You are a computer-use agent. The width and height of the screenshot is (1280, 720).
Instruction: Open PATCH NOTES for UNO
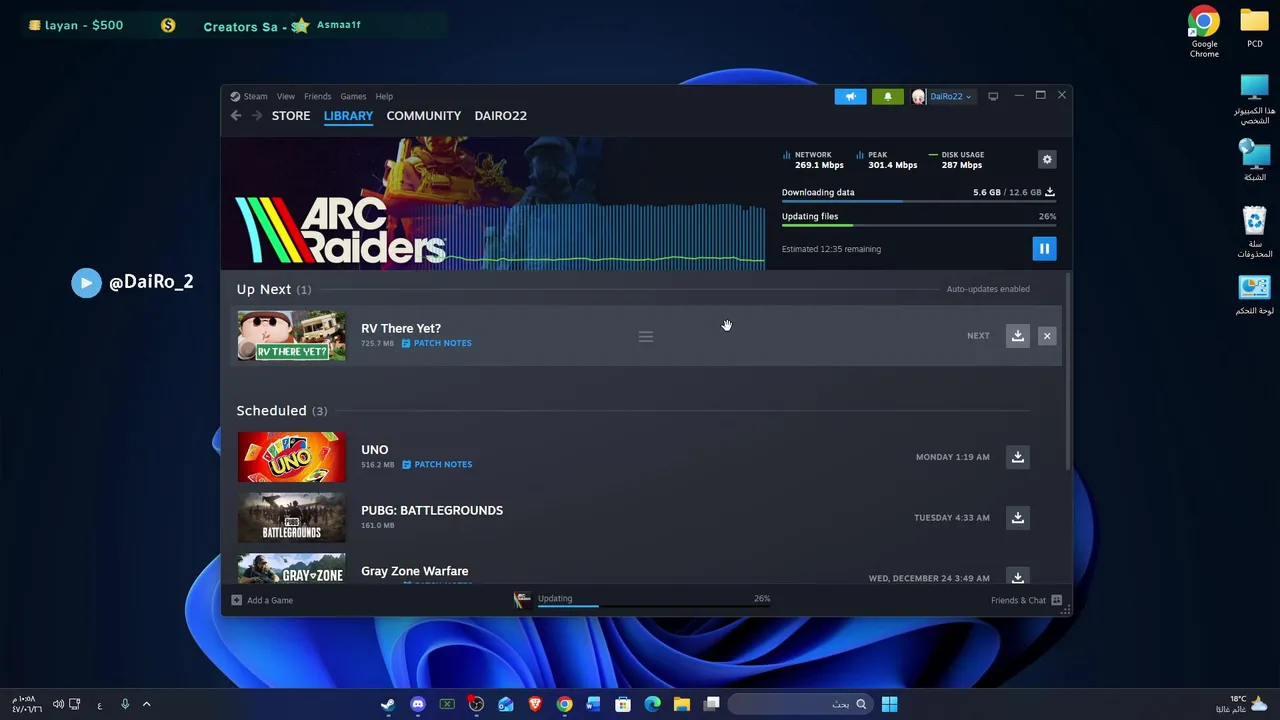[x=437, y=464]
